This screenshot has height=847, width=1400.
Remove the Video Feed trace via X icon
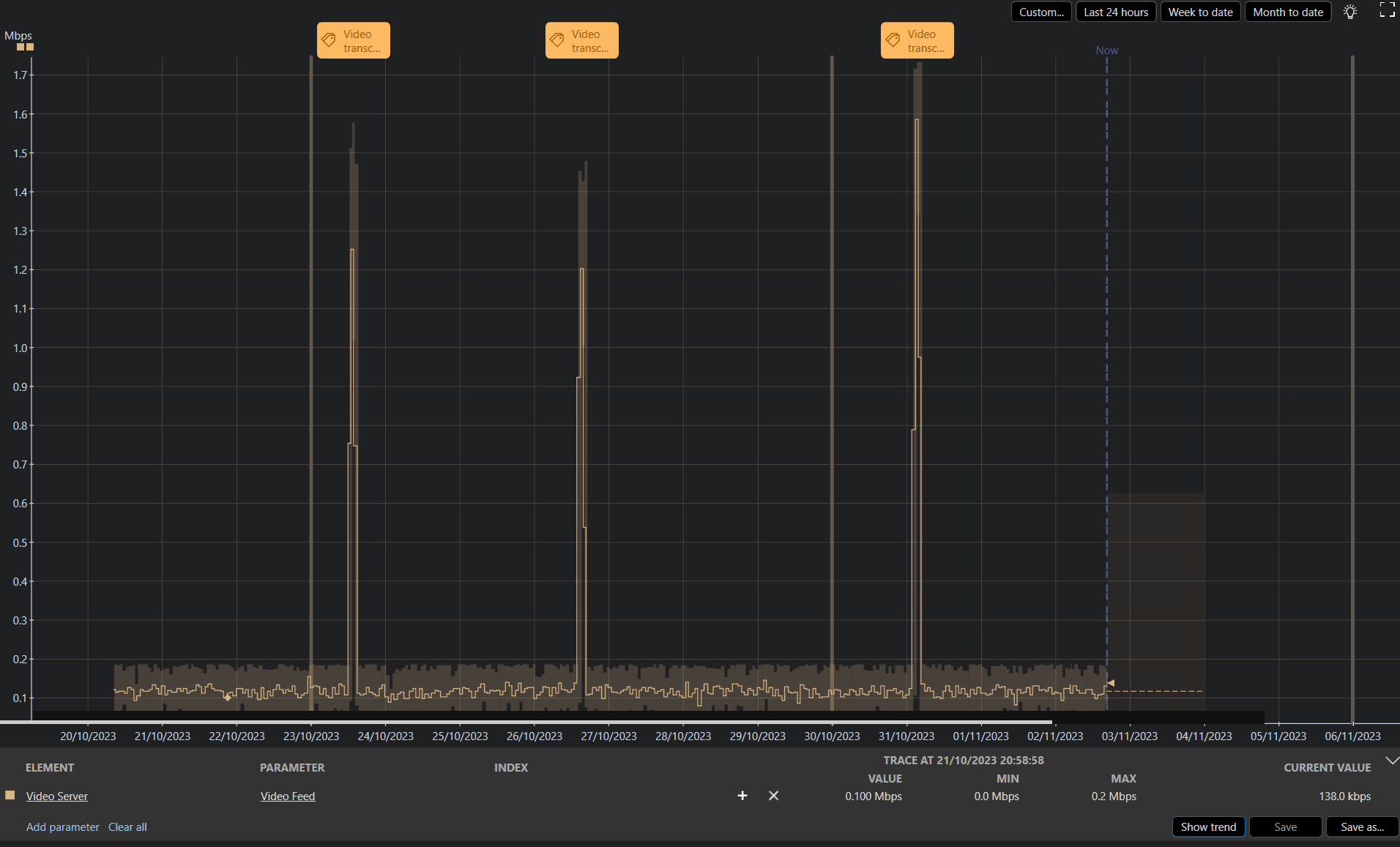click(x=773, y=796)
